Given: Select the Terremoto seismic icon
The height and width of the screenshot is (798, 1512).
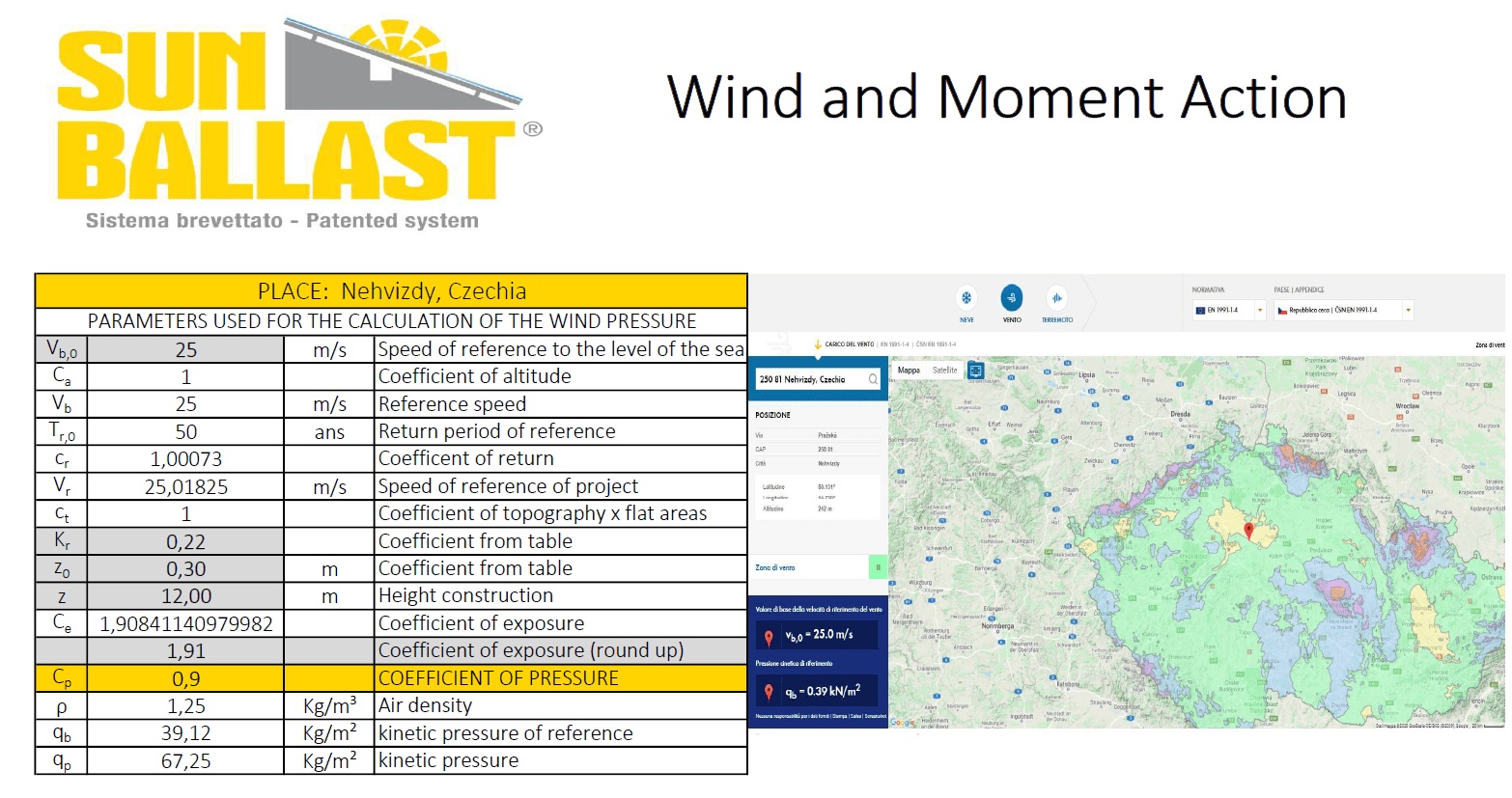Looking at the screenshot, I should coord(1056,298).
